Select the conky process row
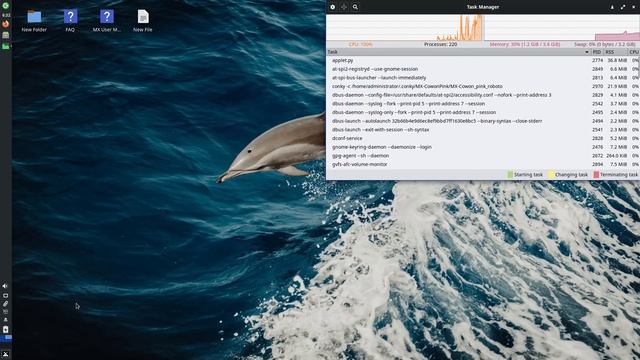This screenshot has height=360, width=640. [483, 86]
